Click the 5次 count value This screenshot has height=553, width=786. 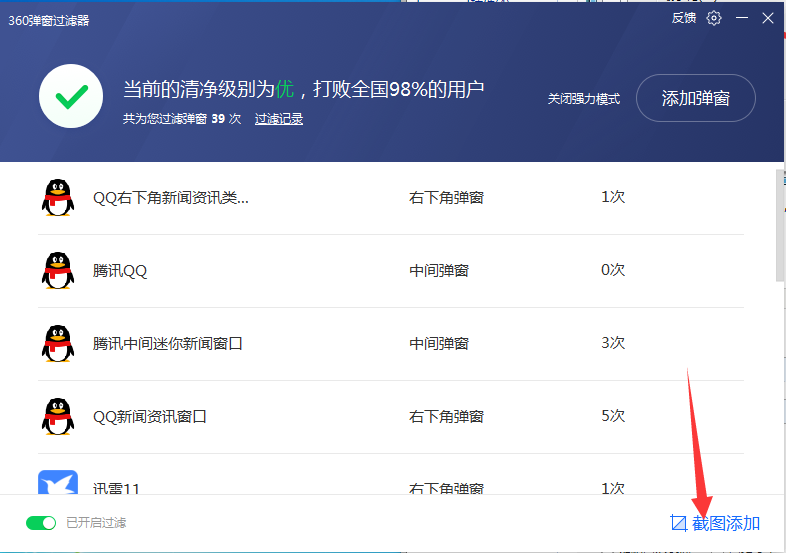613,416
